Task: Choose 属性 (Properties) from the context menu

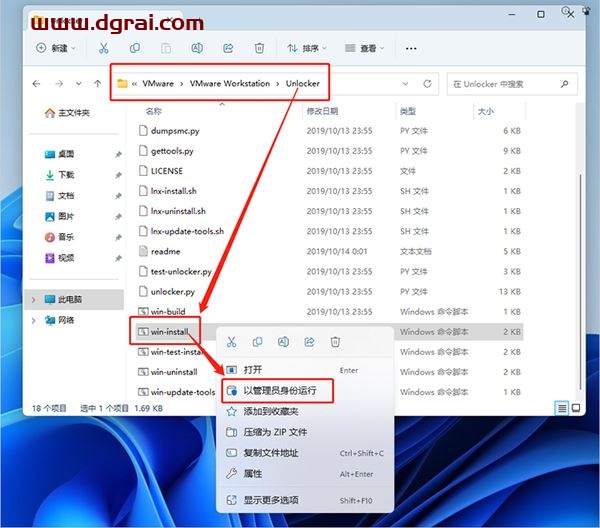Action: tap(305, 474)
